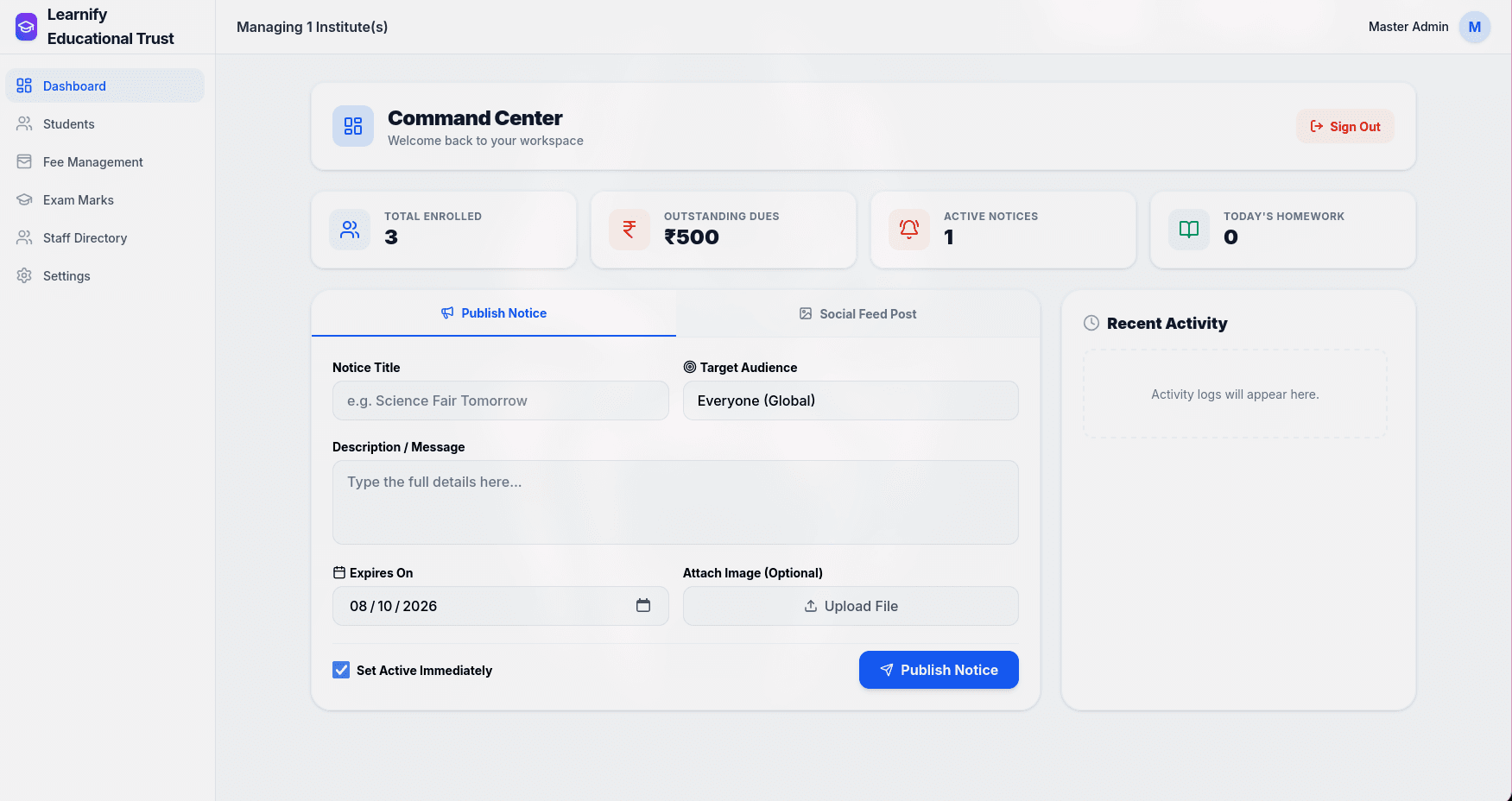
Task: Click the Sign Out button
Action: click(1345, 126)
